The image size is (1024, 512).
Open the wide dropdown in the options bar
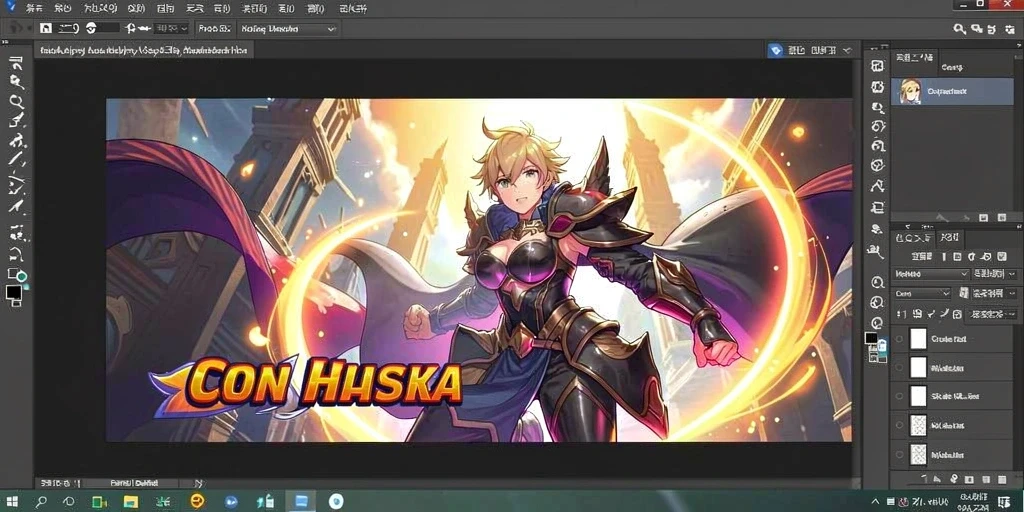(x=287, y=29)
